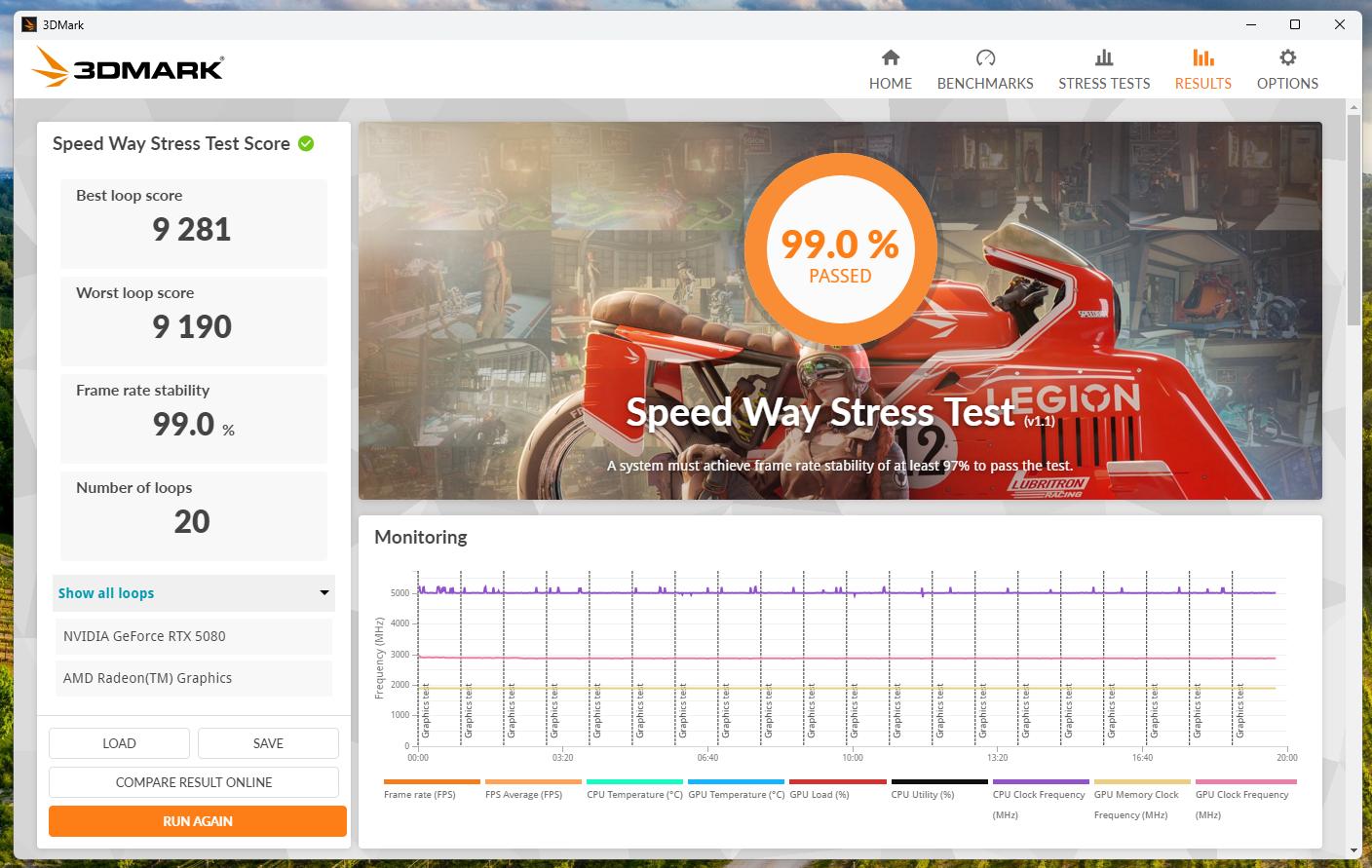
Task: Expand the Show all loops dropdown
Action: (x=194, y=593)
